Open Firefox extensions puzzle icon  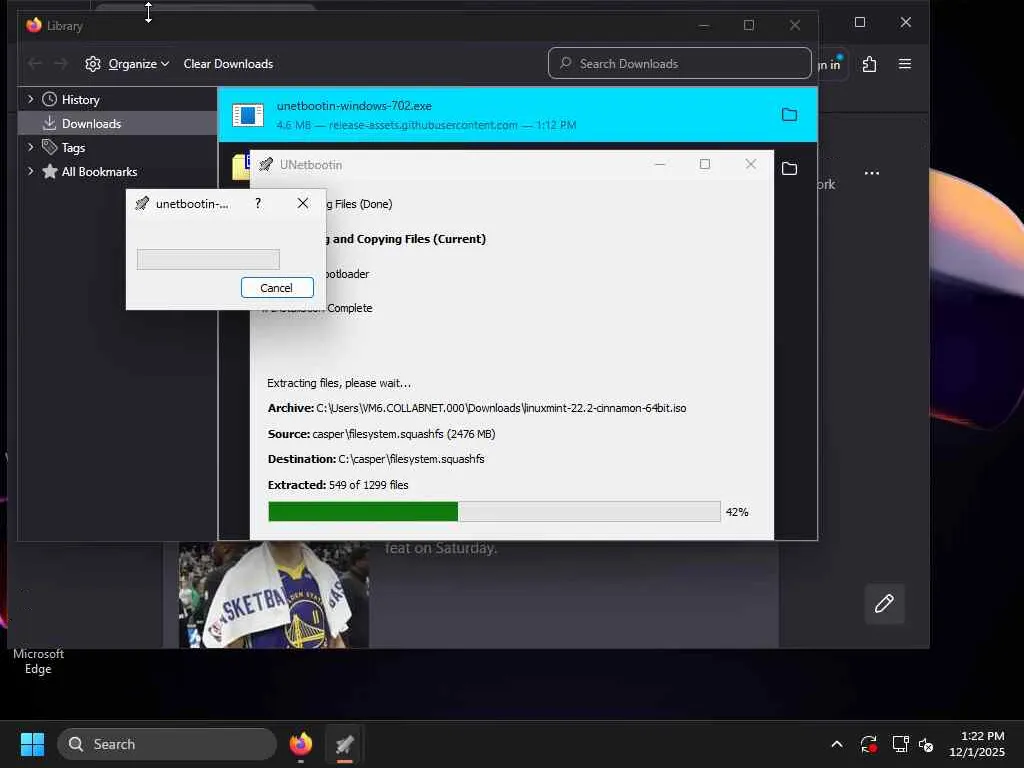(869, 64)
